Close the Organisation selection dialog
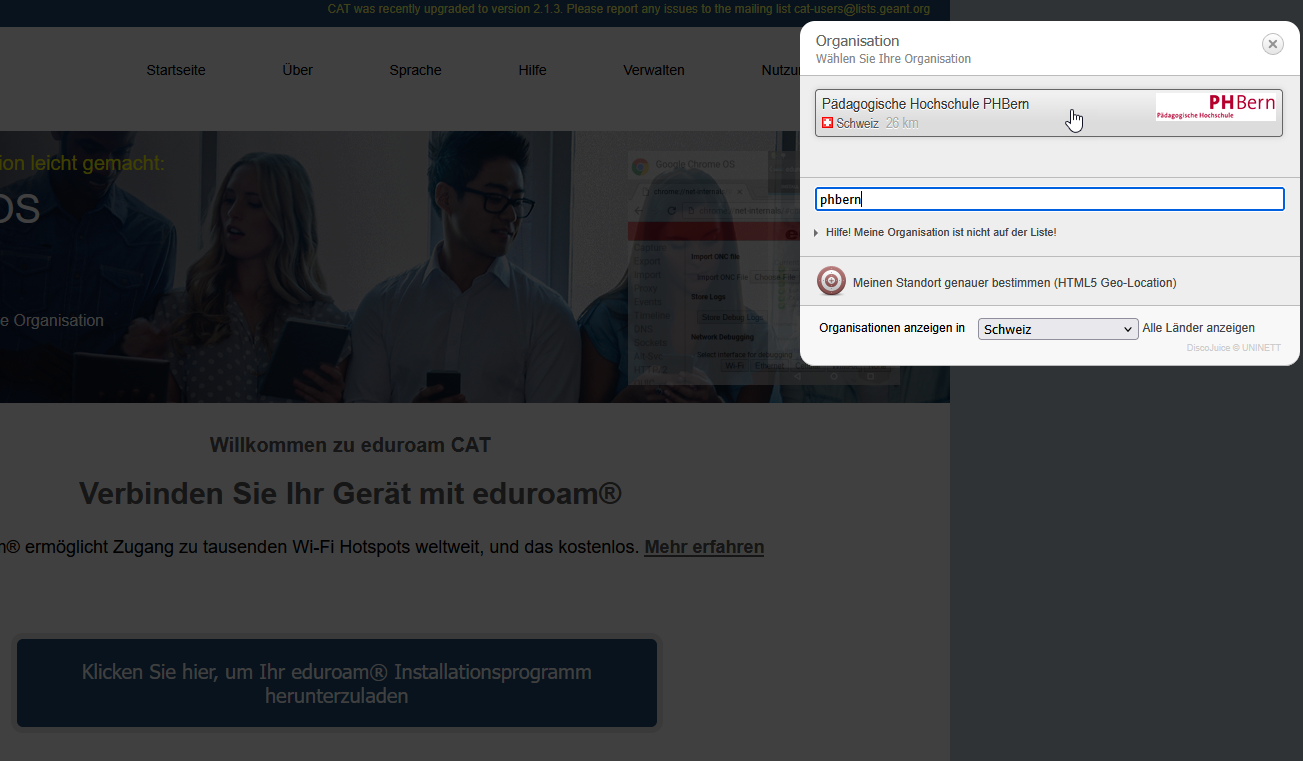1303x761 pixels. (x=1272, y=44)
